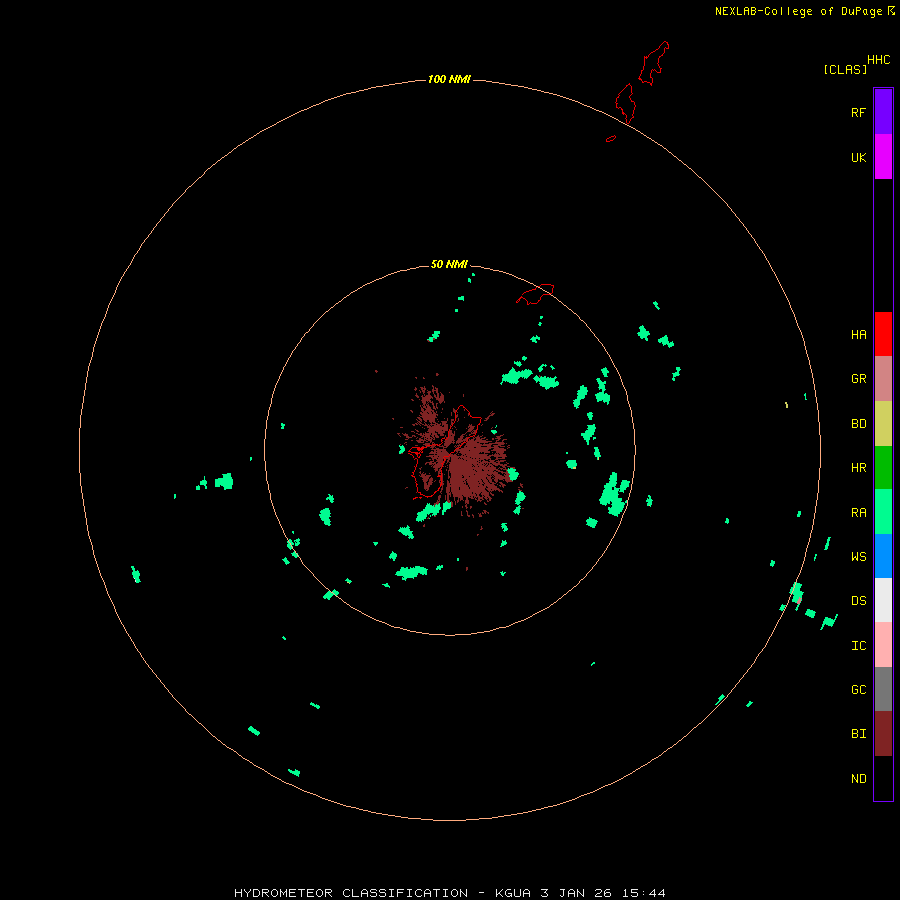Image resolution: width=900 pixels, height=900 pixels.
Task: Click the [CLAS] legend header
Action: click(x=845, y=69)
